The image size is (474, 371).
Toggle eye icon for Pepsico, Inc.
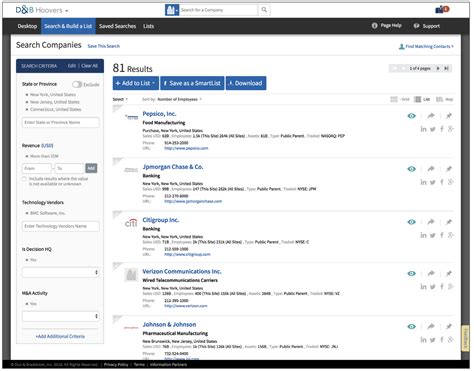(x=412, y=116)
